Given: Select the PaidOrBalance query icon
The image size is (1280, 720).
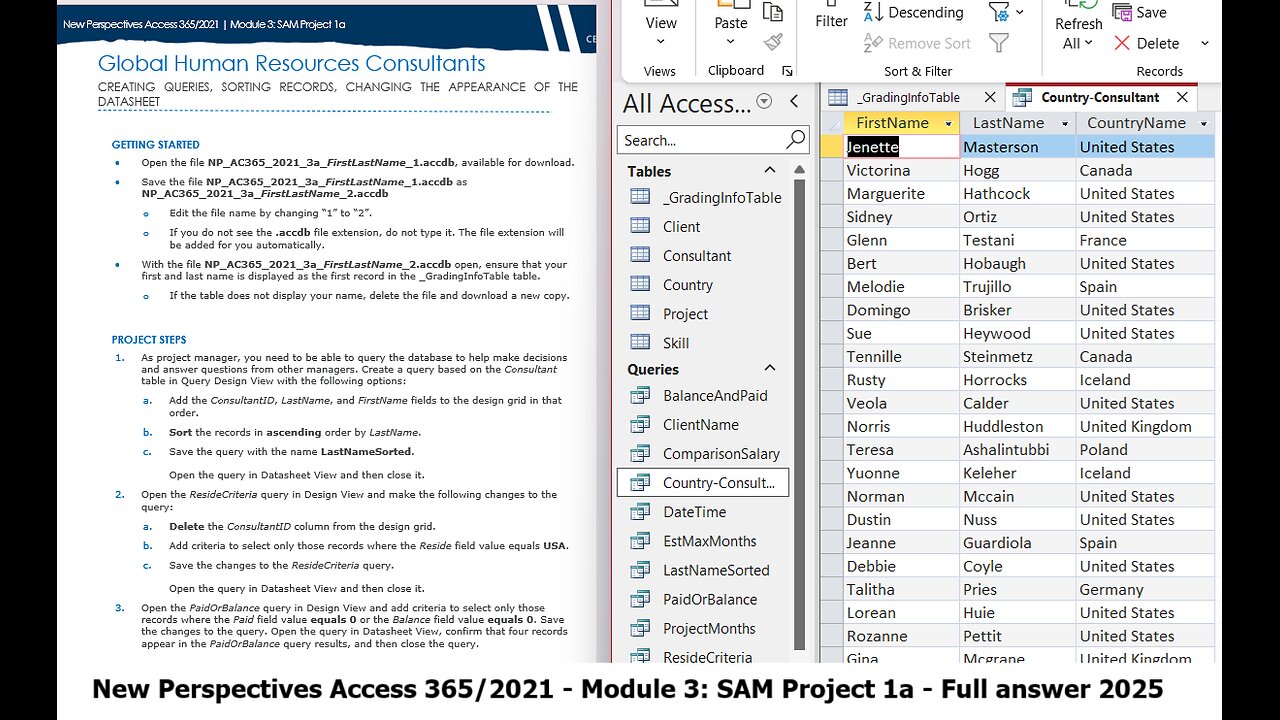Looking at the screenshot, I should coord(640,599).
